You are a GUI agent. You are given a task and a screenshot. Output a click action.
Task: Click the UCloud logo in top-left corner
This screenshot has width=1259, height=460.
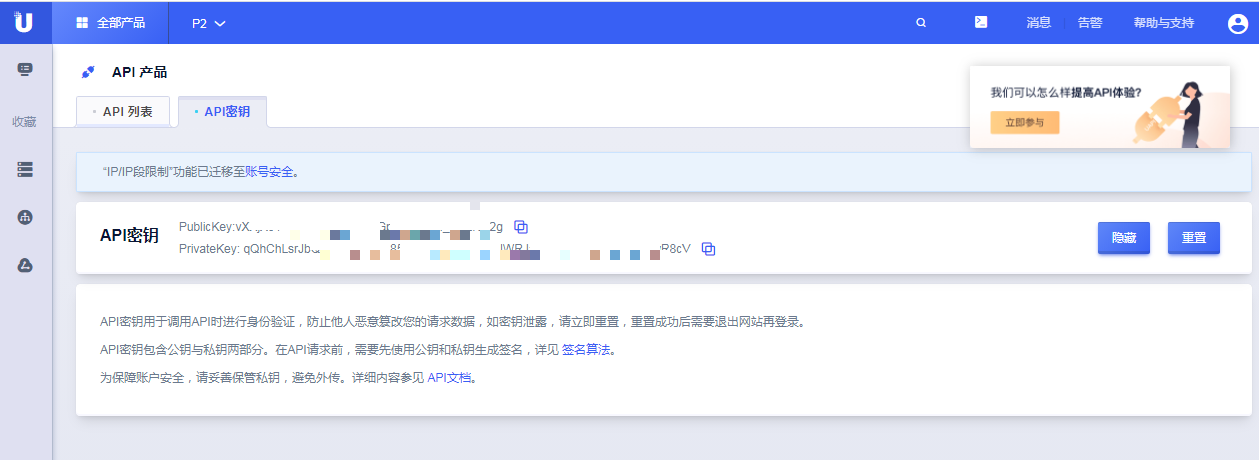(x=25, y=22)
